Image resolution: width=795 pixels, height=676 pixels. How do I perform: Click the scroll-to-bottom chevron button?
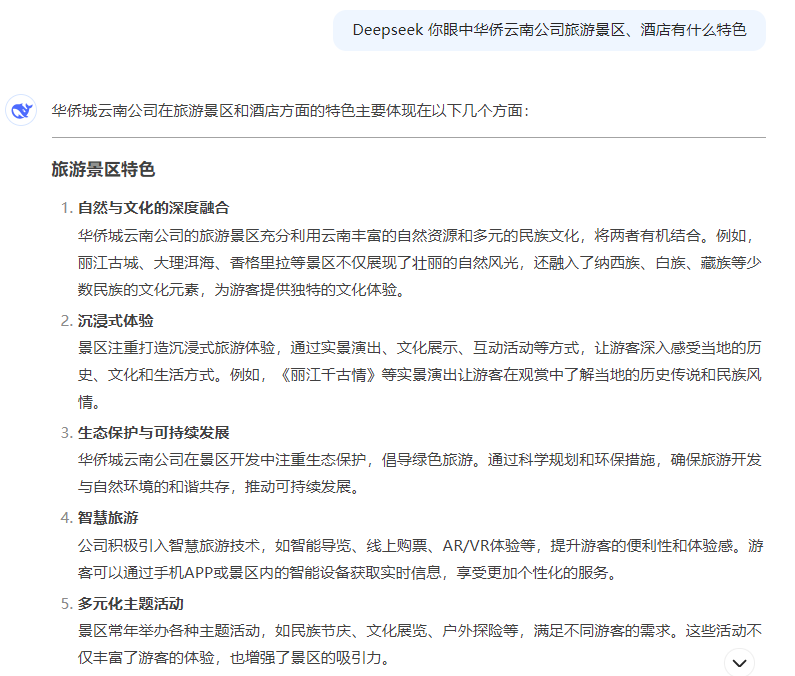[x=739, y=663]
